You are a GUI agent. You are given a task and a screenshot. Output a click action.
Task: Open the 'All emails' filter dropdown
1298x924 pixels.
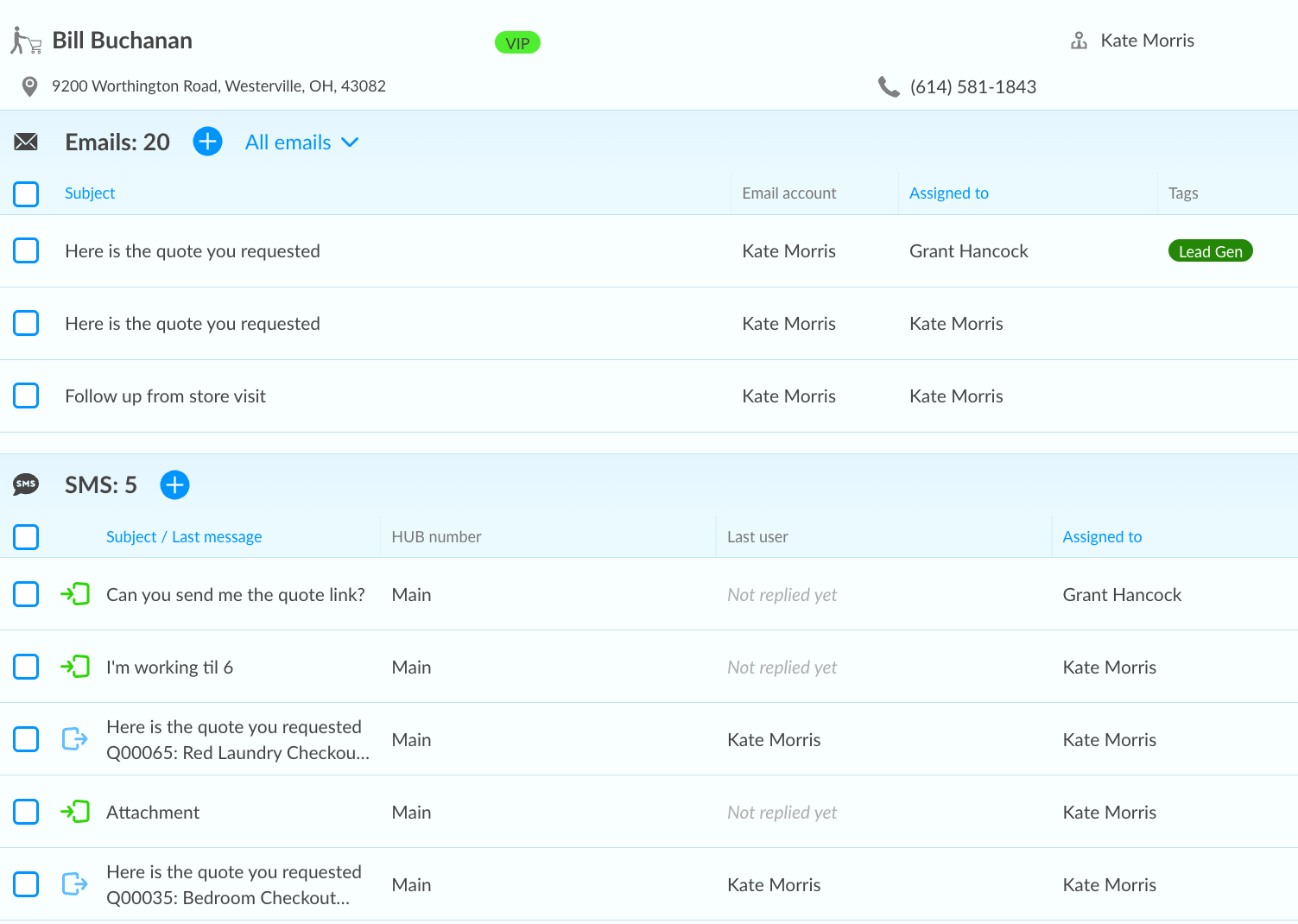tap(301, 142)
